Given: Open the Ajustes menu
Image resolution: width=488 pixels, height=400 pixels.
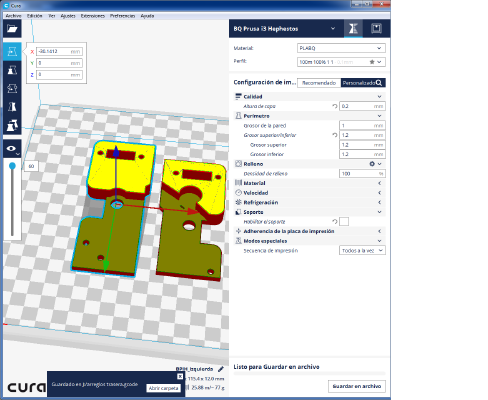Looking at the screenshot, I should 68,16.
